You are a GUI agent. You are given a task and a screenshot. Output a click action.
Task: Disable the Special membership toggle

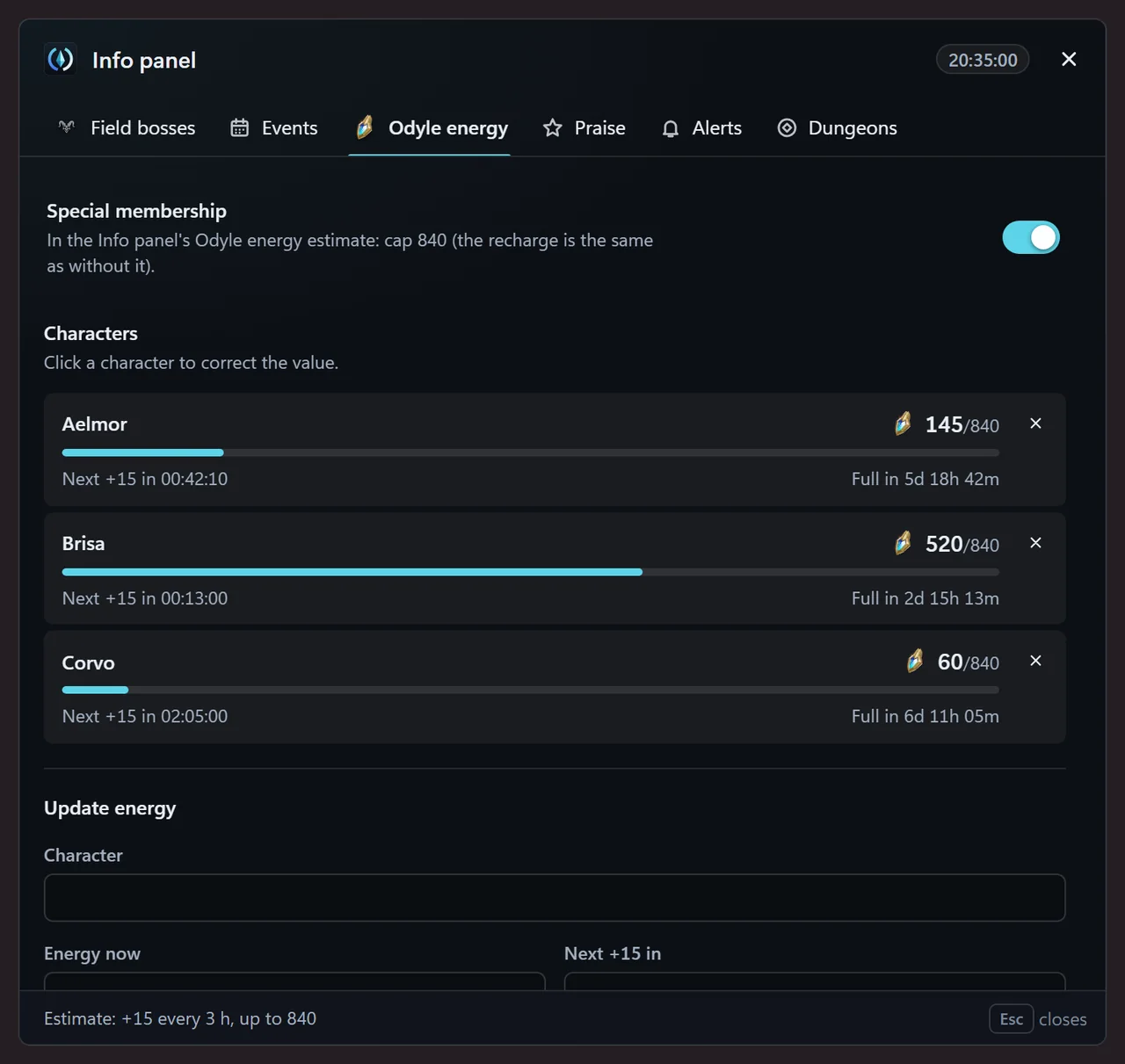click(x=1031, y=237)
